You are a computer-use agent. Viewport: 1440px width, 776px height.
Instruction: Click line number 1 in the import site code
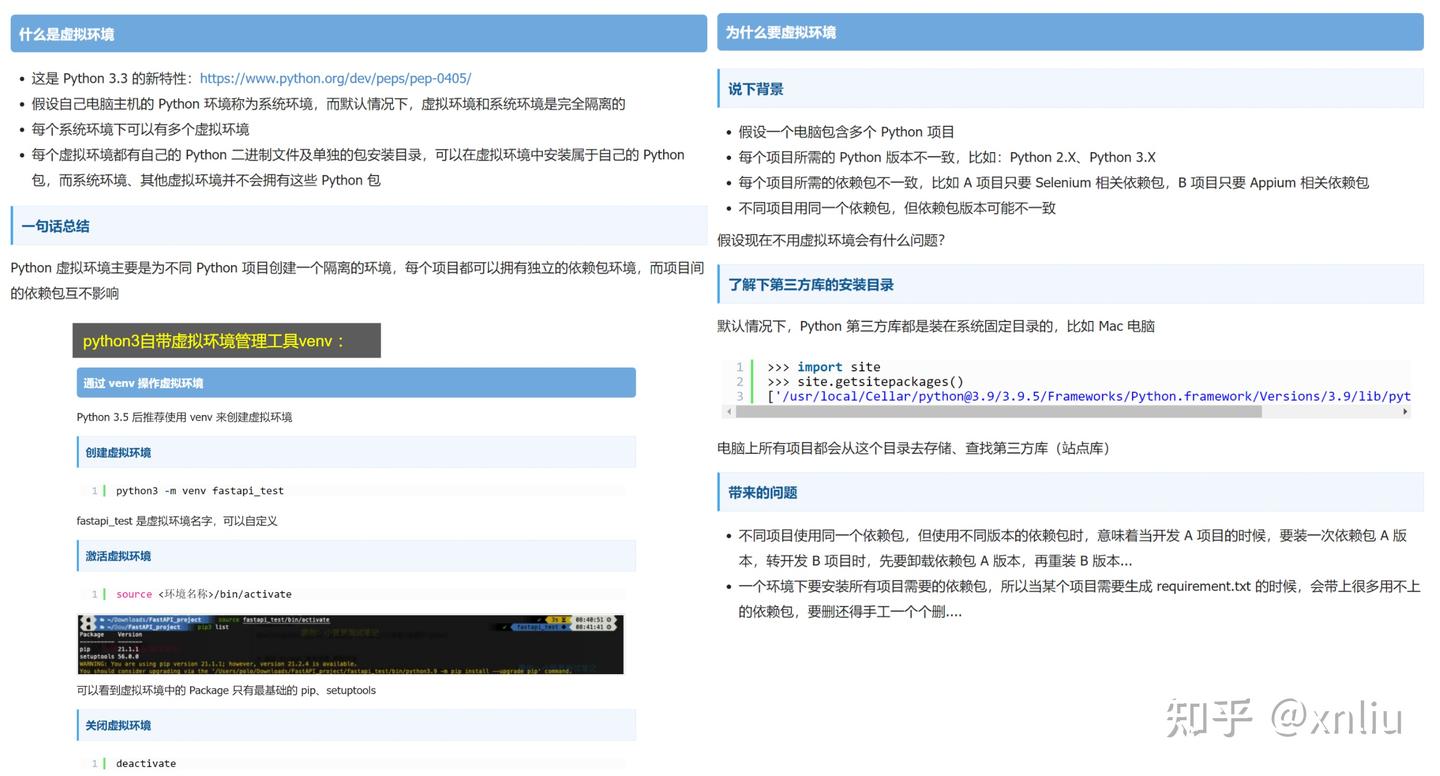(x=740, y=367)
